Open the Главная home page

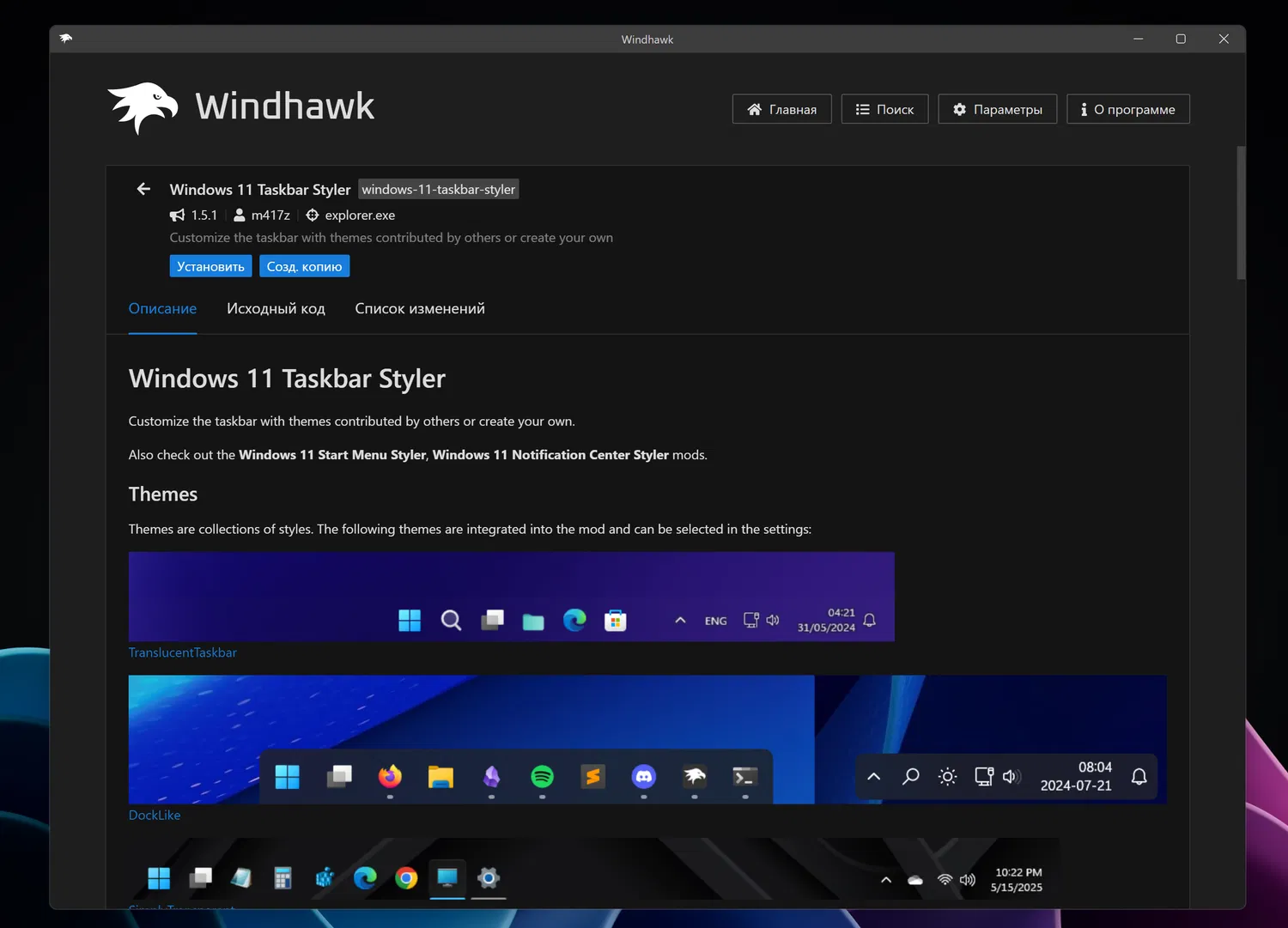point(782,109)
